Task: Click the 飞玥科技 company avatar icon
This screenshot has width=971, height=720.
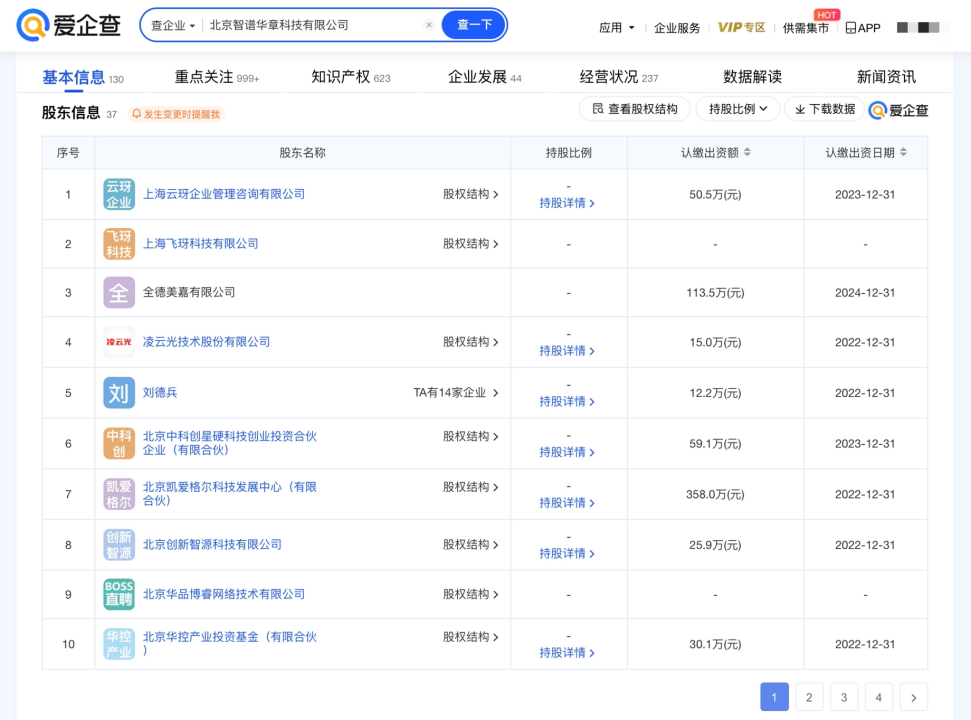Action: [119, 244]
